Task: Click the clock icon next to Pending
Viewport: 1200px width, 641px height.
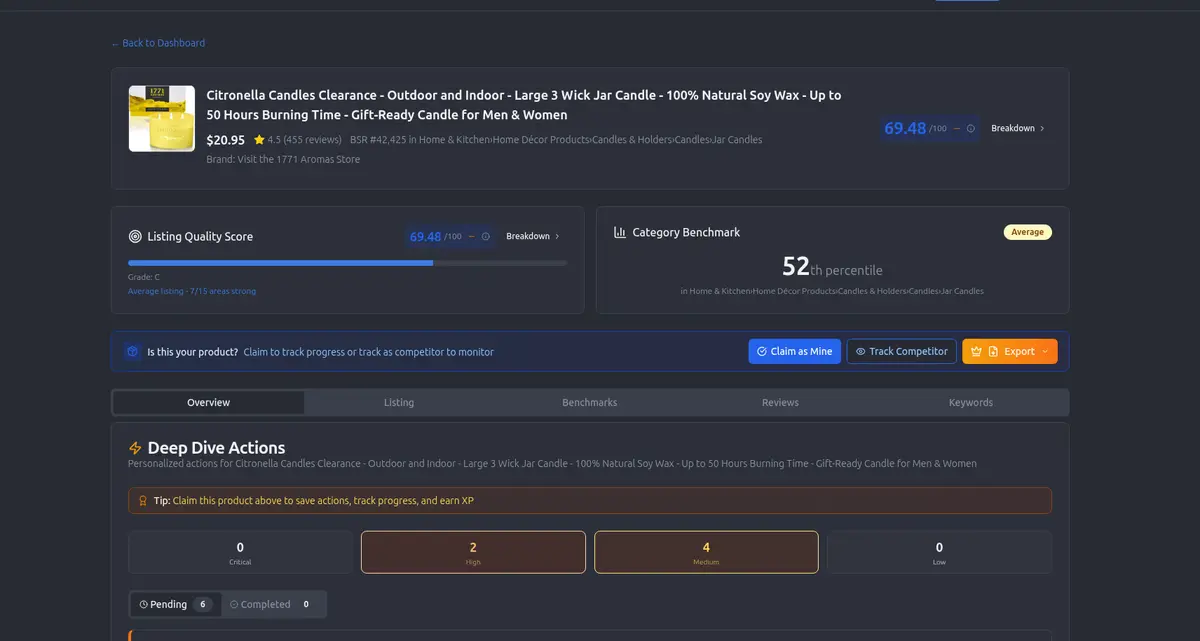Action: (x=146, y=604)
